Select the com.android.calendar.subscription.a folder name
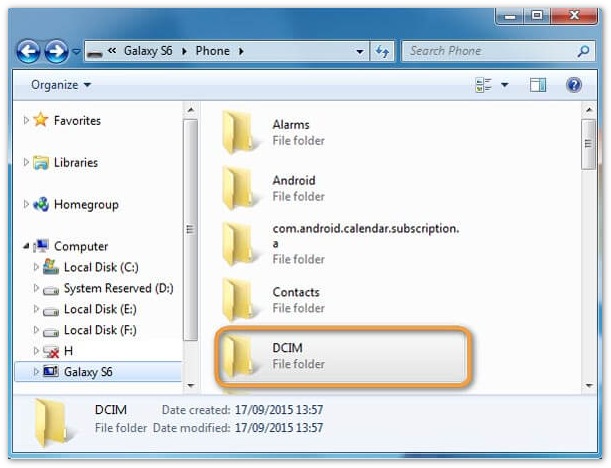 coord(366,236)
